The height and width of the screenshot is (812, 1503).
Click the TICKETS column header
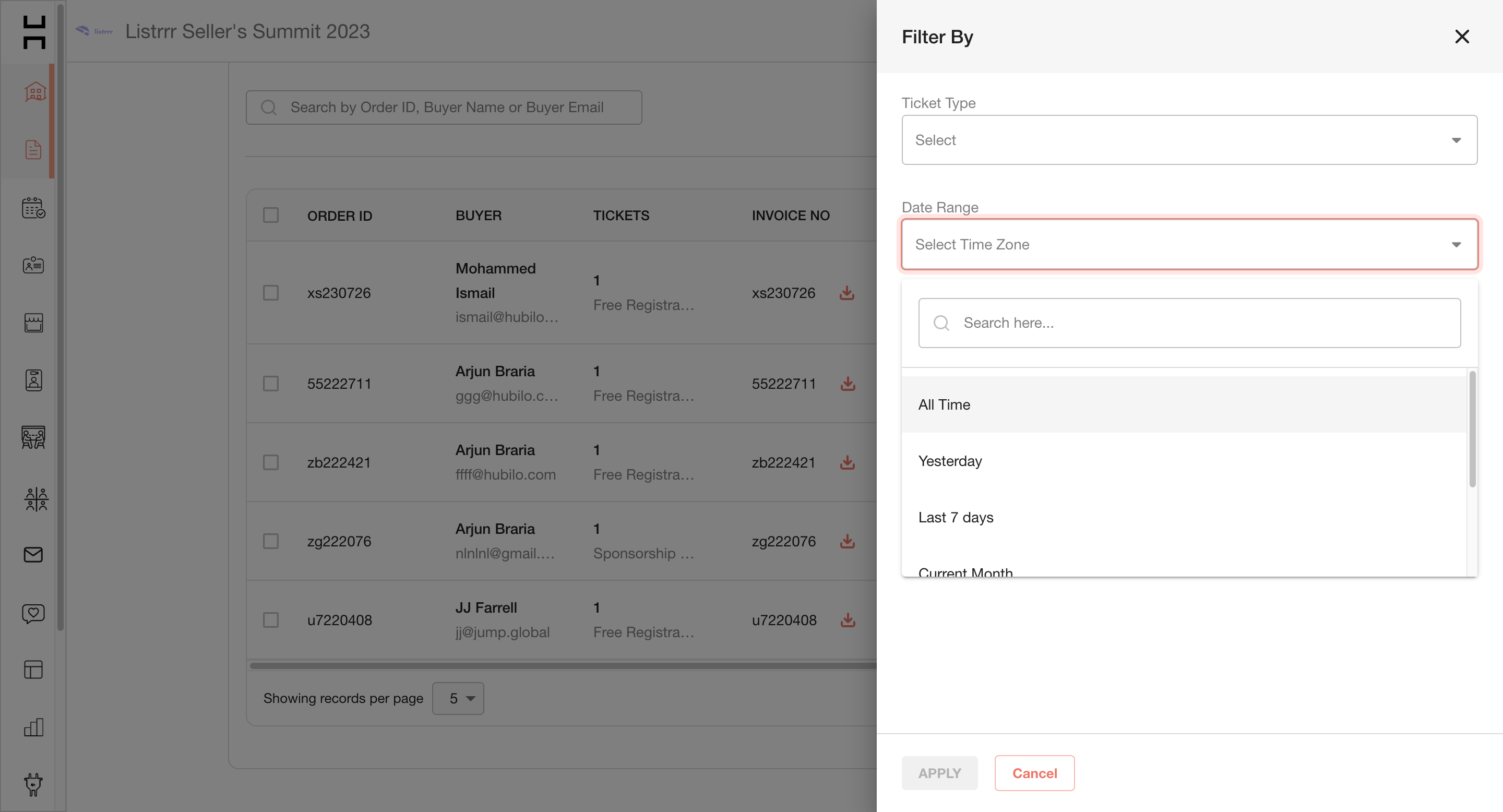coord(621,216)
